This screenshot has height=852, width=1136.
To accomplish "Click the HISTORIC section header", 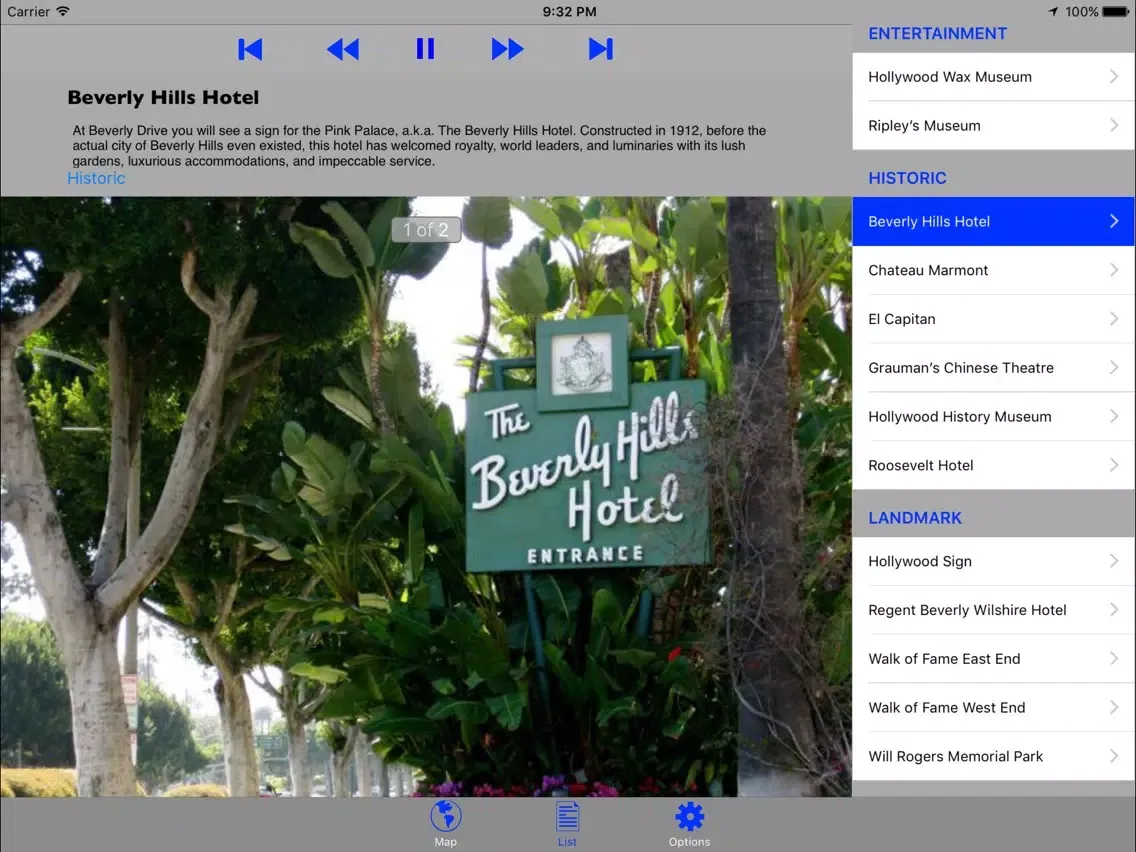I will [907, 178].
